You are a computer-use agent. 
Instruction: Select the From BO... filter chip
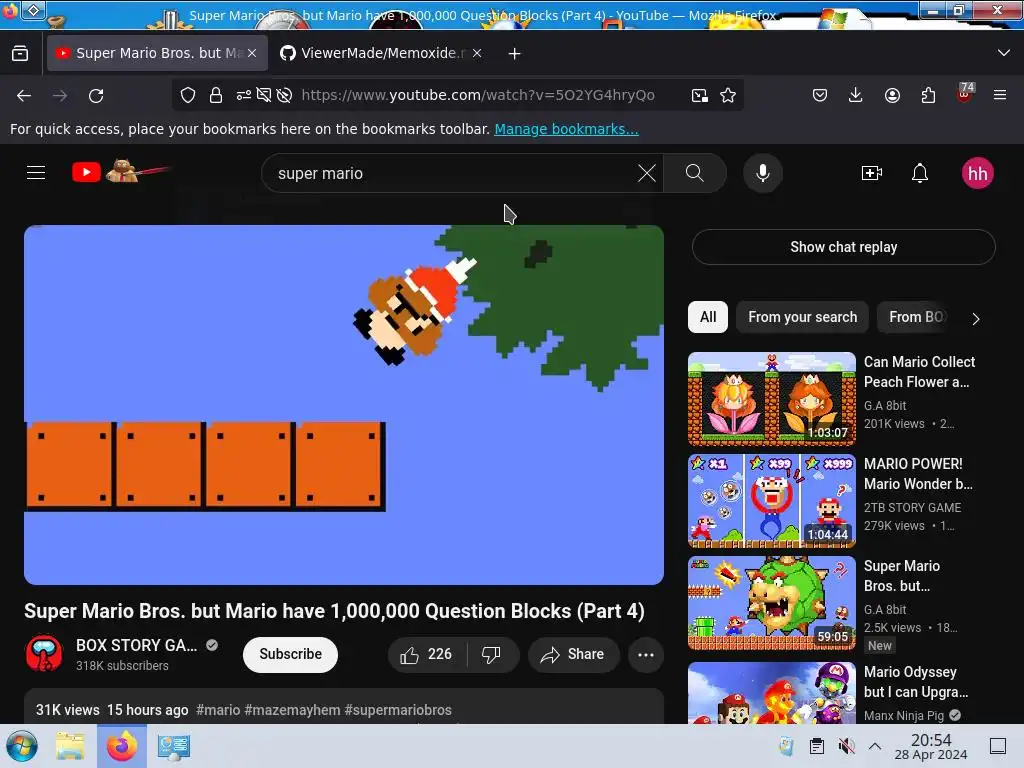pos(916,317)
